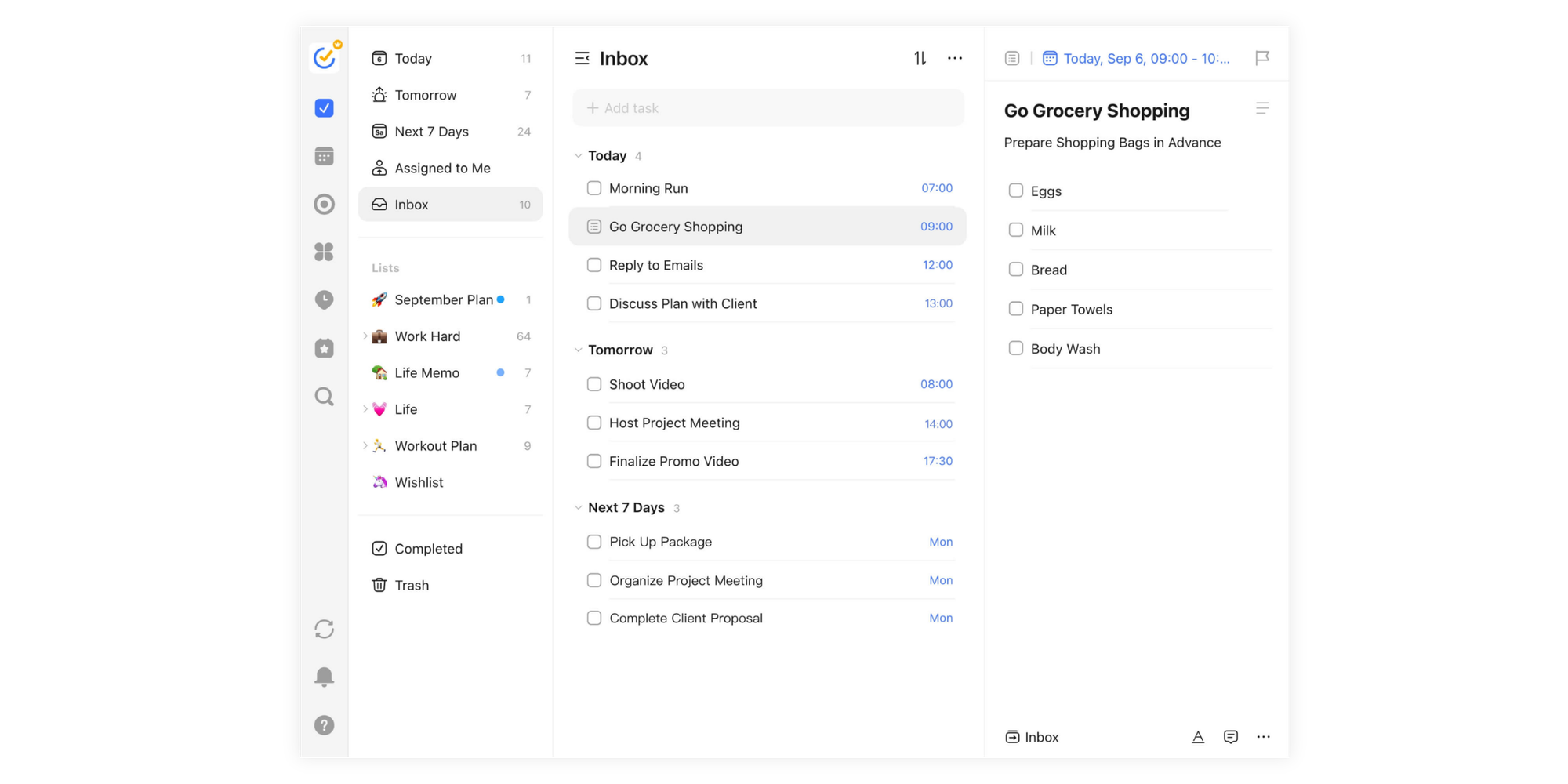Click the Sync arrows icon

[x=325, y=629]
